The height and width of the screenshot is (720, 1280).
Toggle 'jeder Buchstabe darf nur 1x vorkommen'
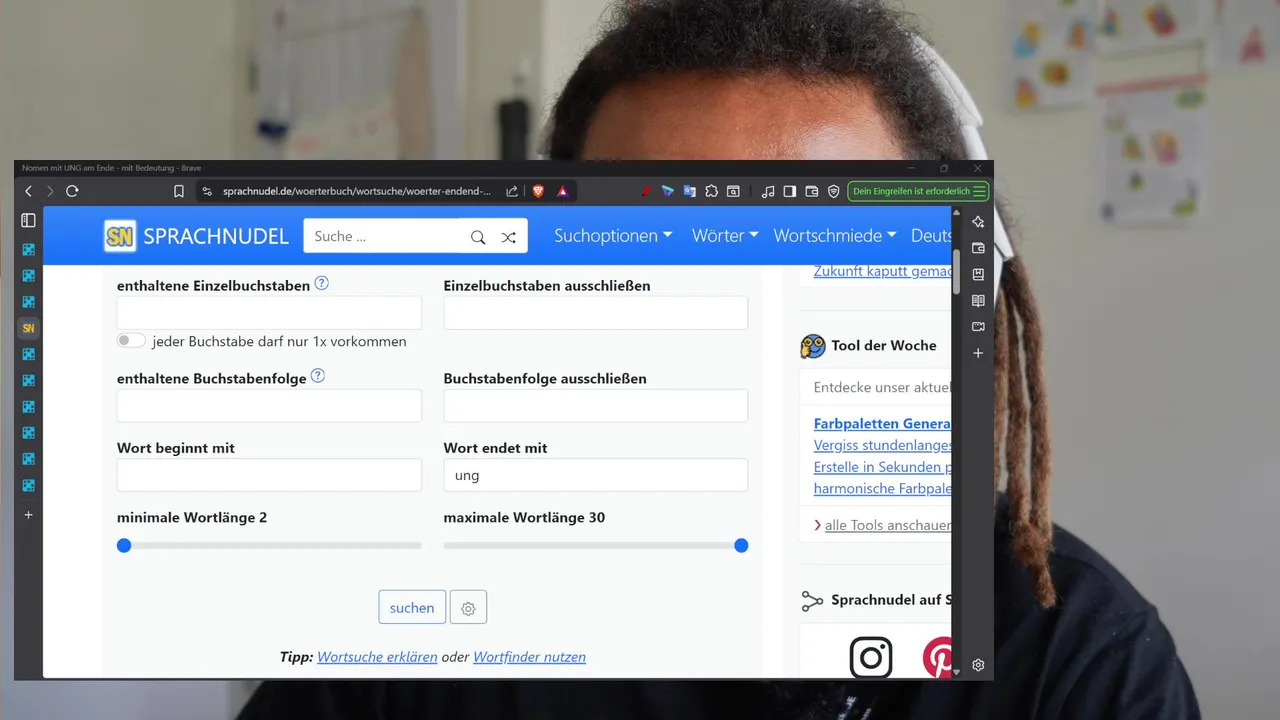(131, 341)
